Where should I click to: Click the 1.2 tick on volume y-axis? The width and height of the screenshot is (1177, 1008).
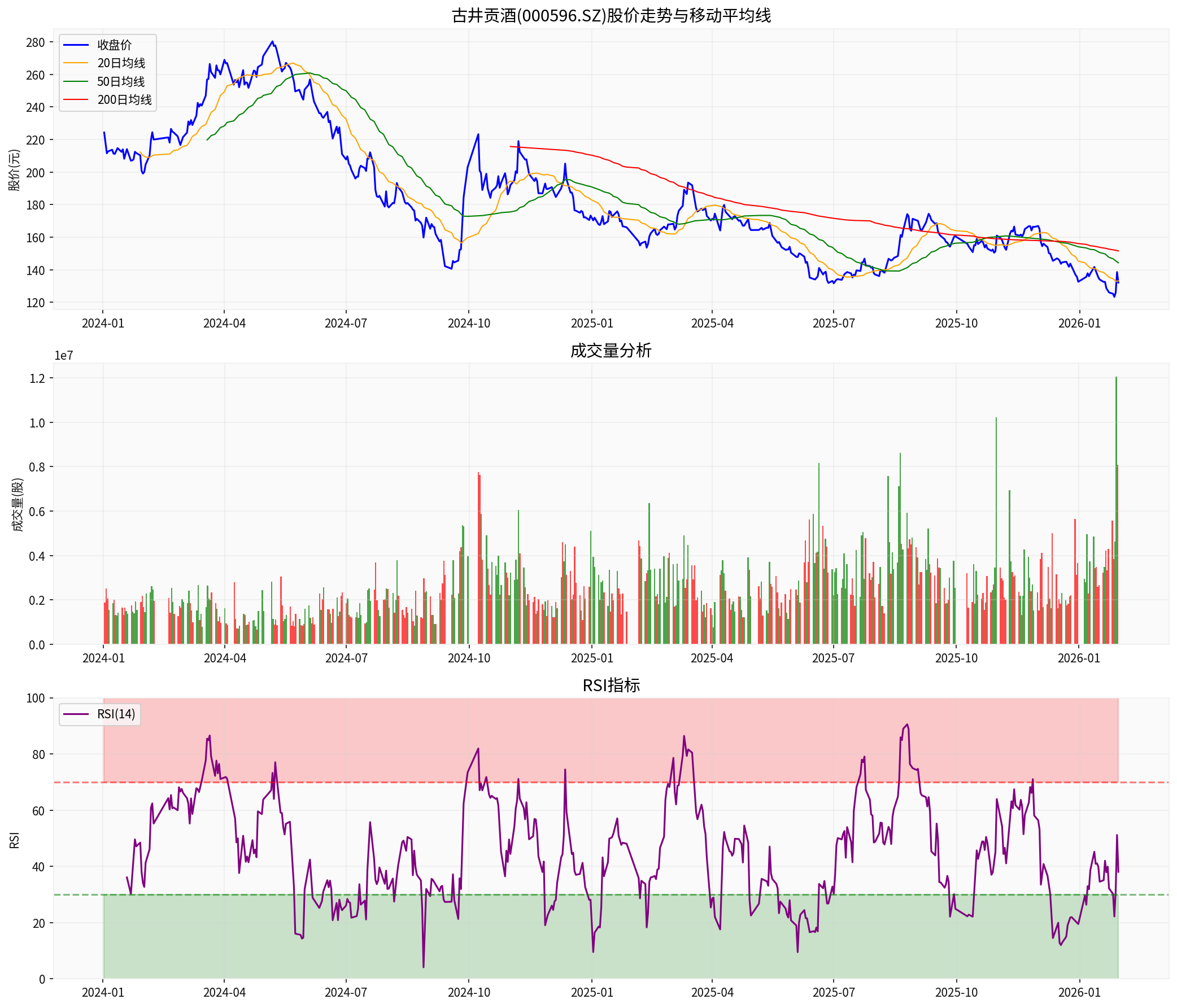37,378
